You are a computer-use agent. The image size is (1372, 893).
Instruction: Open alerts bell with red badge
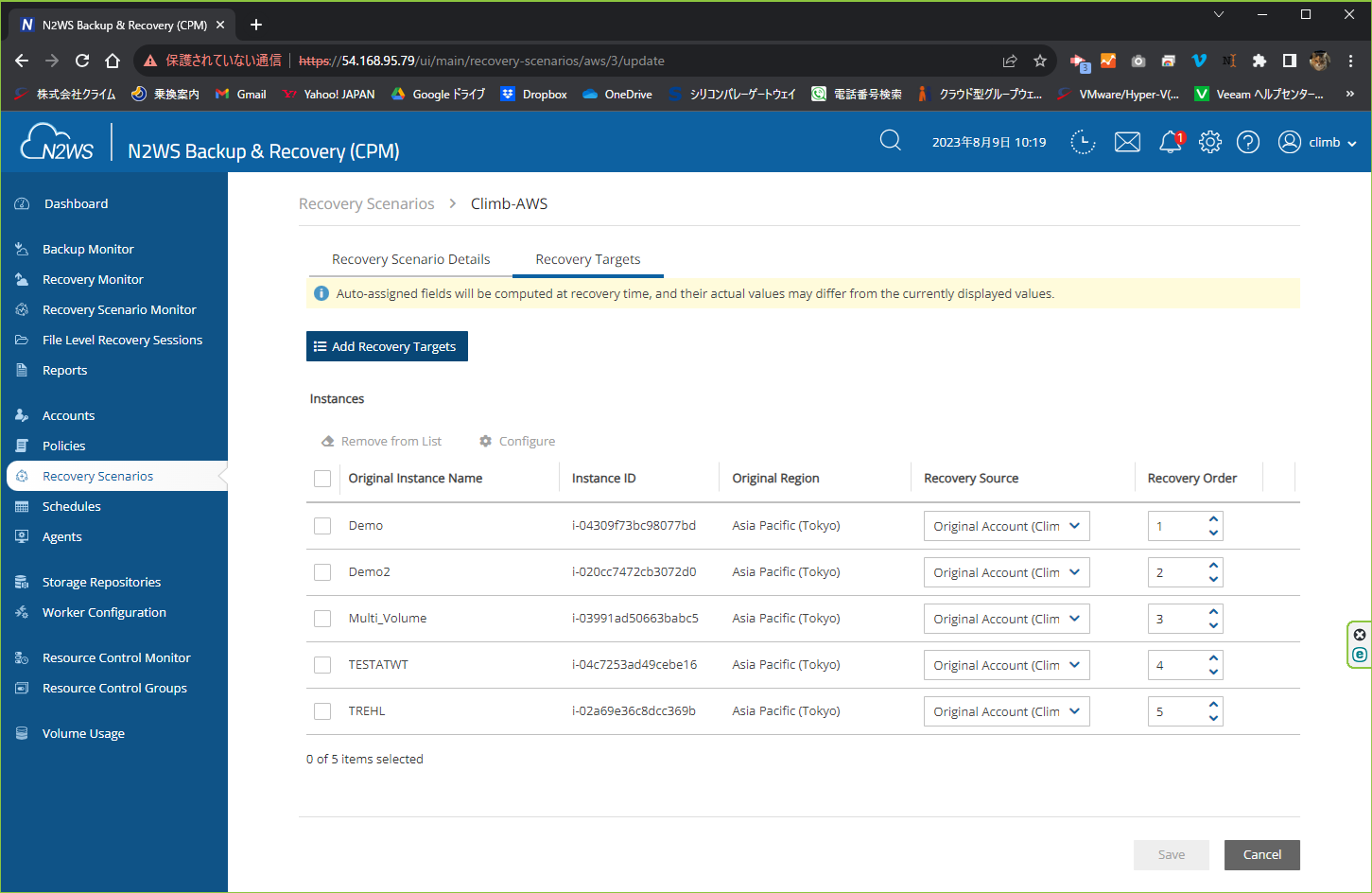[1171, 142]
